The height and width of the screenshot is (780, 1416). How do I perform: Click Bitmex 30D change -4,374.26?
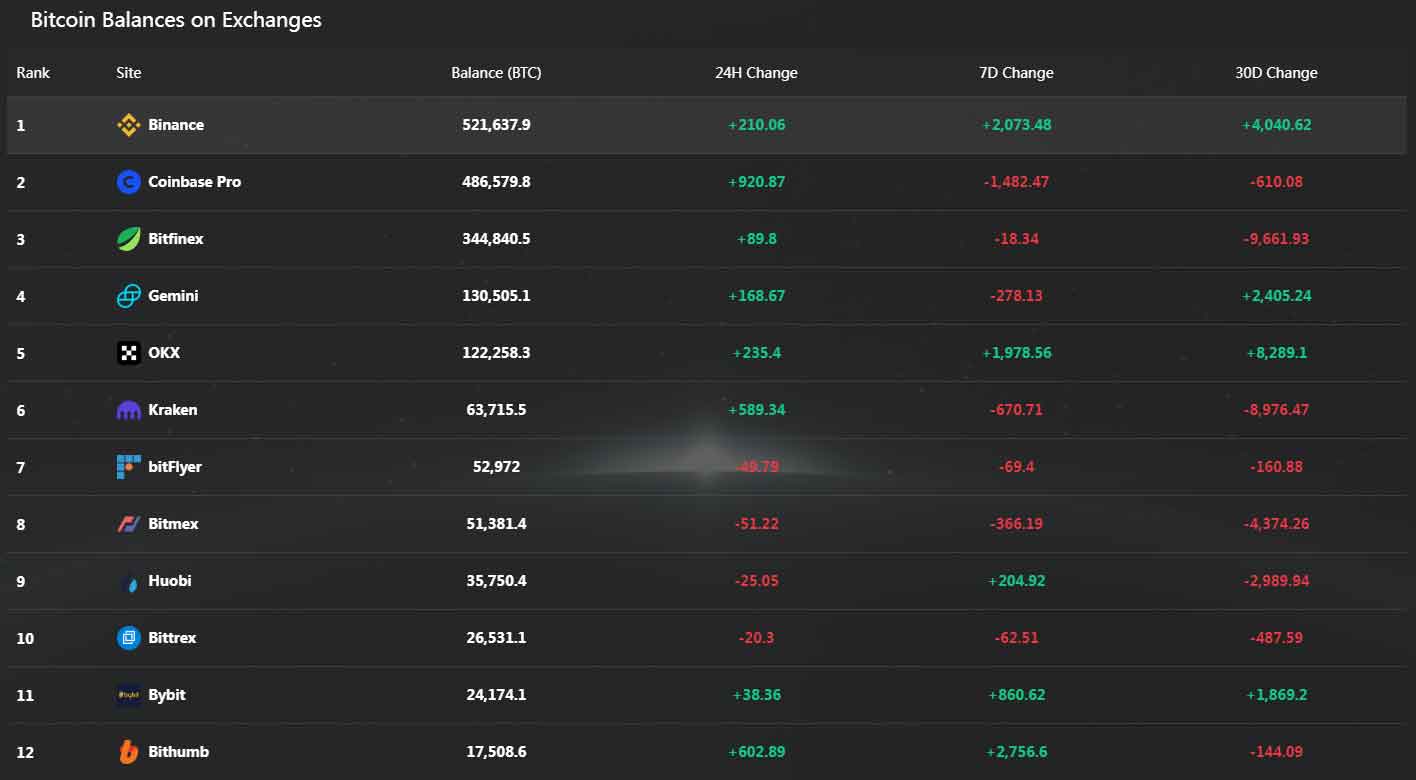pyautogui.click(x=1276, y=524)
